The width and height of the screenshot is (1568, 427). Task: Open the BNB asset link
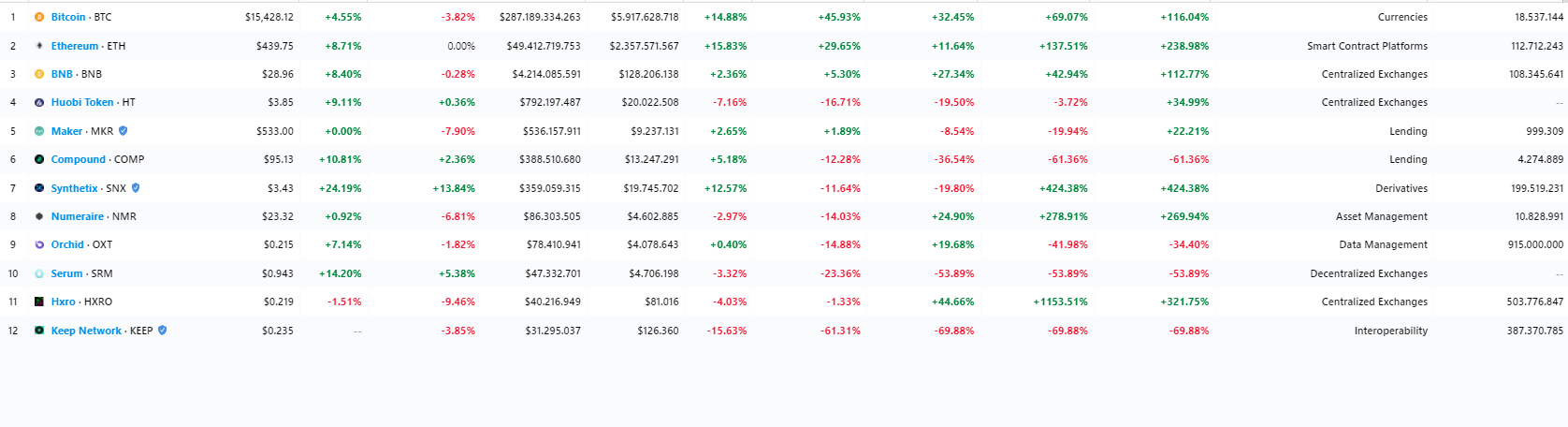62,74
